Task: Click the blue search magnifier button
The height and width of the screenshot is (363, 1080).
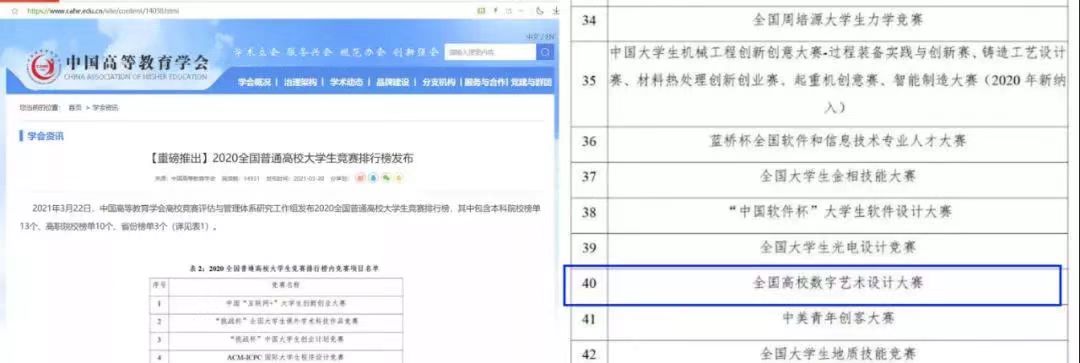Action: pyautogui.click(x=546, y=53)
